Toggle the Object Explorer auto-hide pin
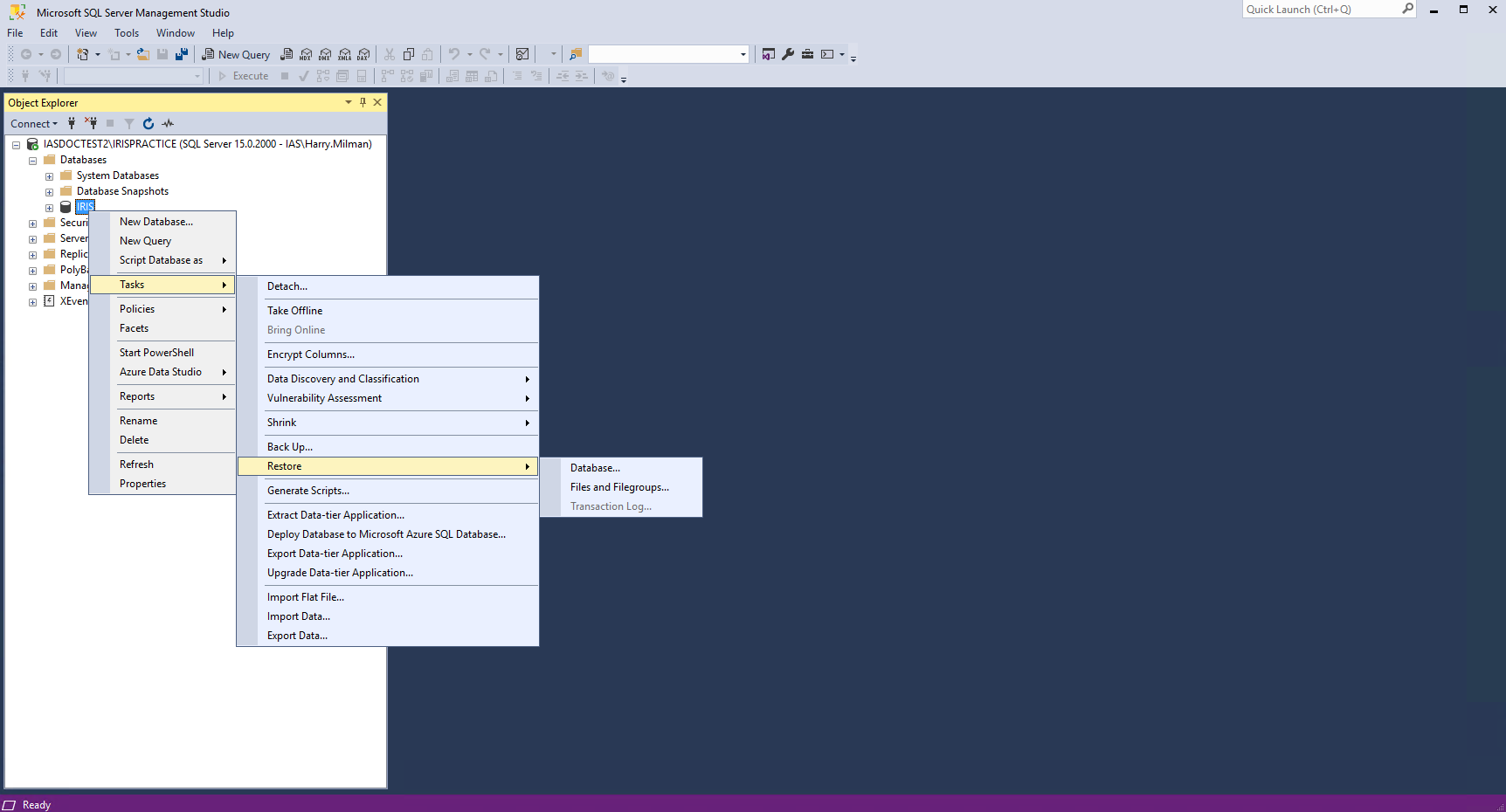The image size is (1506, 812). (x=363, y=102)
